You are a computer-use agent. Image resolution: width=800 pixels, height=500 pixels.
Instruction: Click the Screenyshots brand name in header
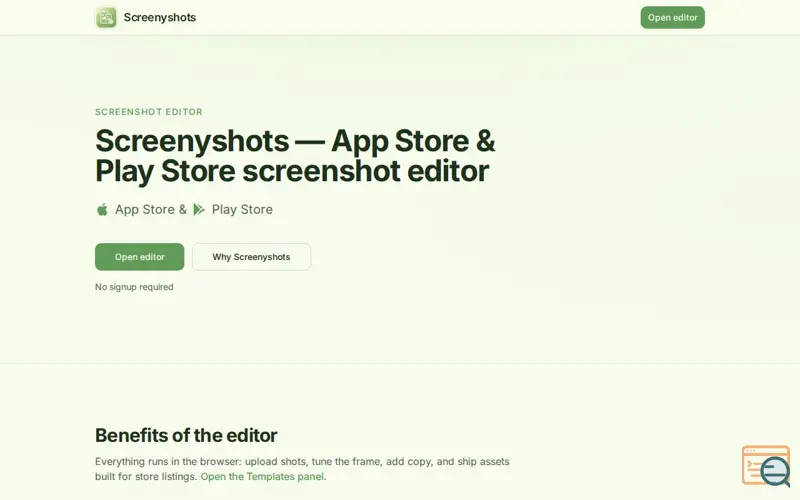(160, 17)
